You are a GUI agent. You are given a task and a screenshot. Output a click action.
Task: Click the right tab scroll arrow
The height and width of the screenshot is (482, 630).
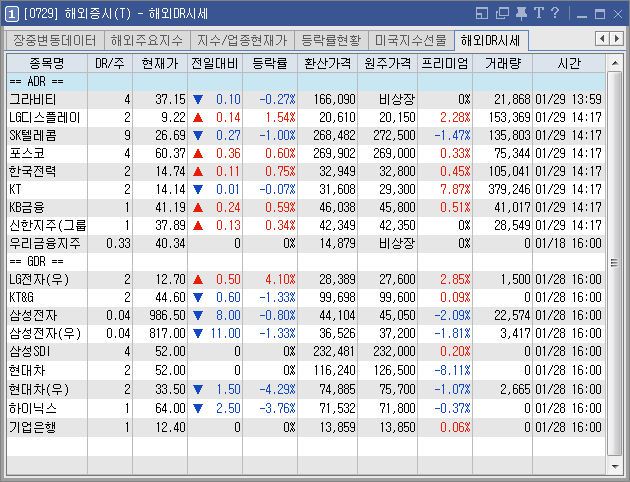(616, 39)
